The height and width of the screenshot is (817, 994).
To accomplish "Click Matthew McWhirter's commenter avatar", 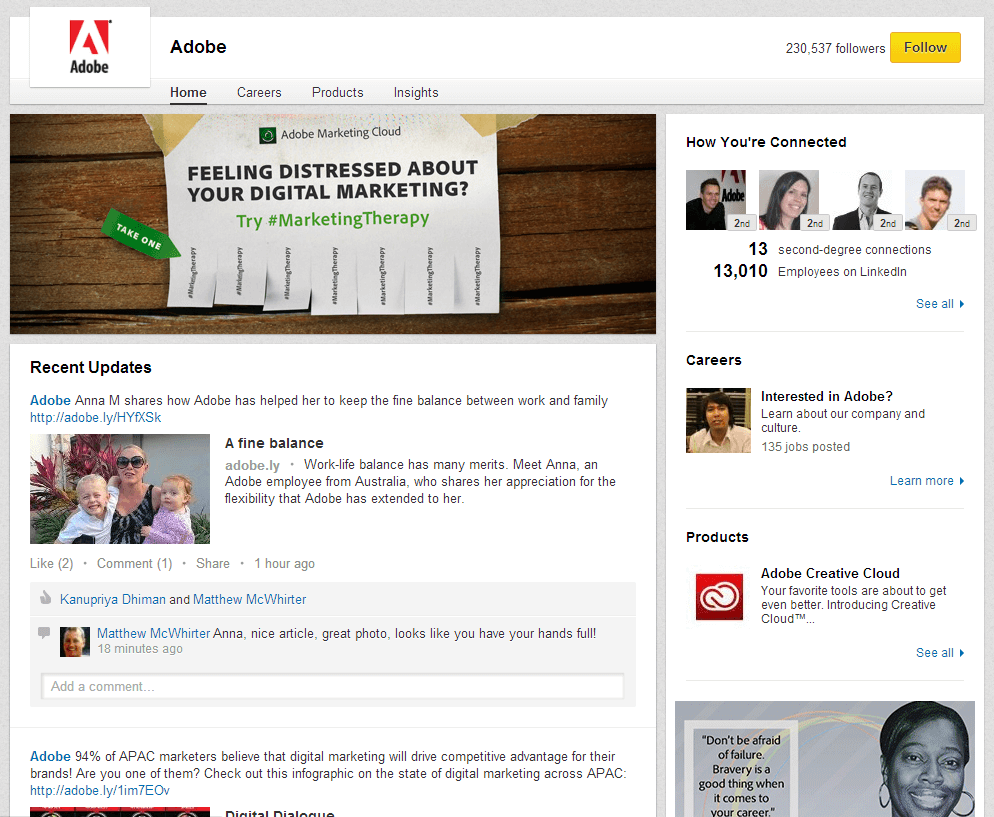I will [75, 641].
